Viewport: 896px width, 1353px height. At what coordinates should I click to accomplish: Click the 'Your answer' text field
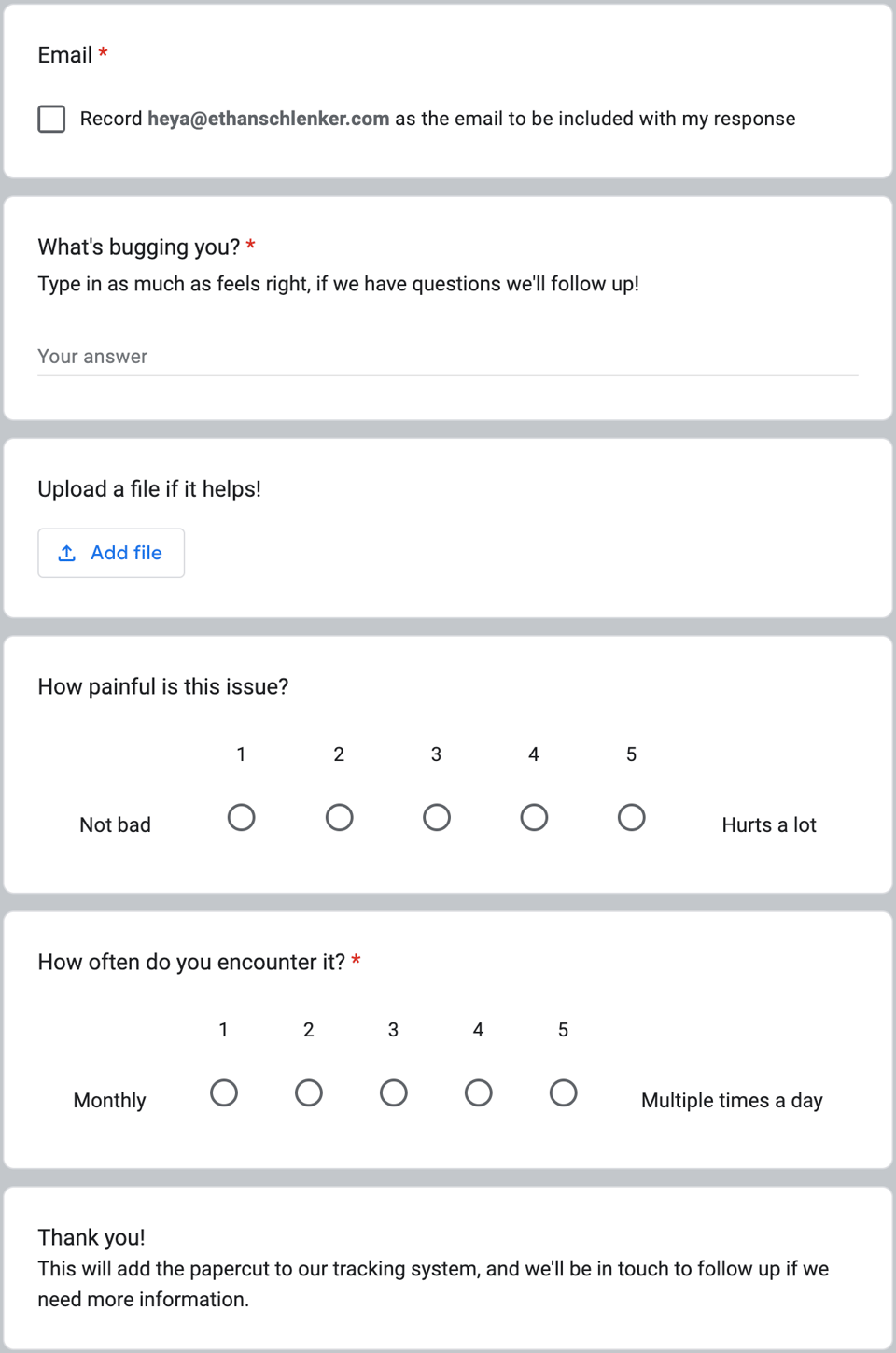point(447,357)
